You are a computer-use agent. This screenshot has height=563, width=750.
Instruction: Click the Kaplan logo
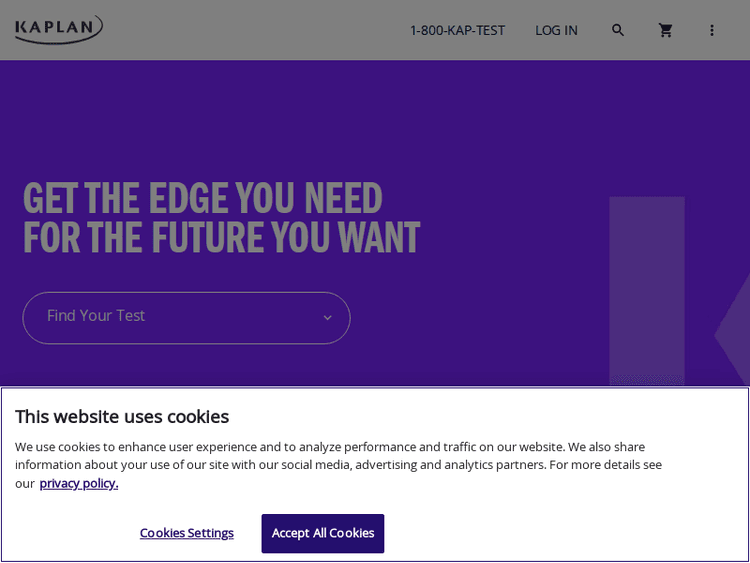(58, 29)
